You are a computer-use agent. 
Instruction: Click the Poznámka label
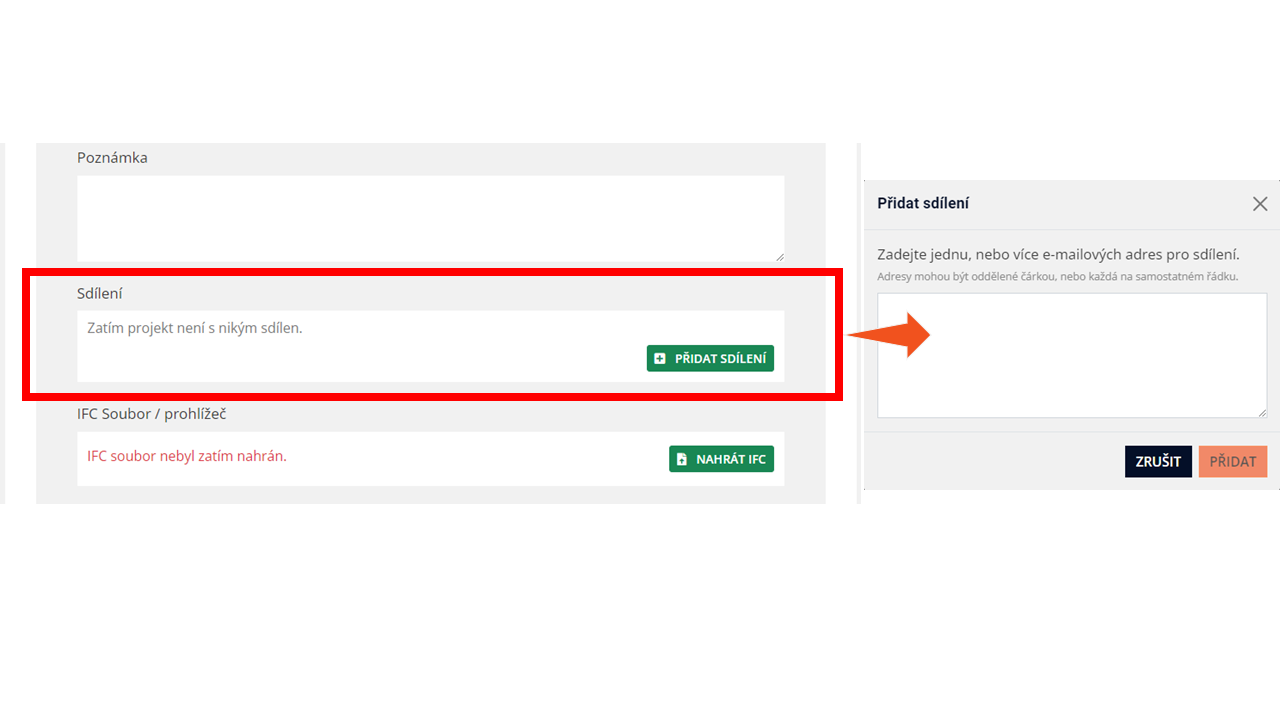click(x=112, y=157)
